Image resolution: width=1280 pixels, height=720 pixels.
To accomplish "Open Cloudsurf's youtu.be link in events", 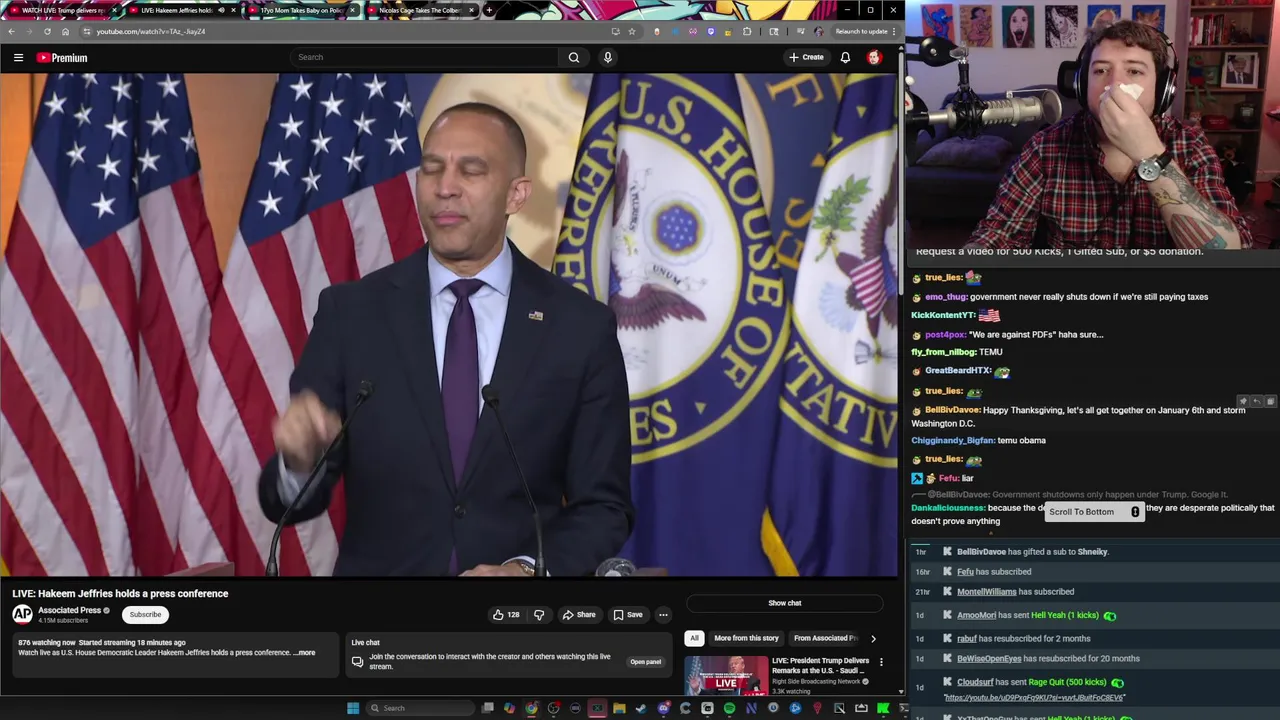I will [1034, 697].
